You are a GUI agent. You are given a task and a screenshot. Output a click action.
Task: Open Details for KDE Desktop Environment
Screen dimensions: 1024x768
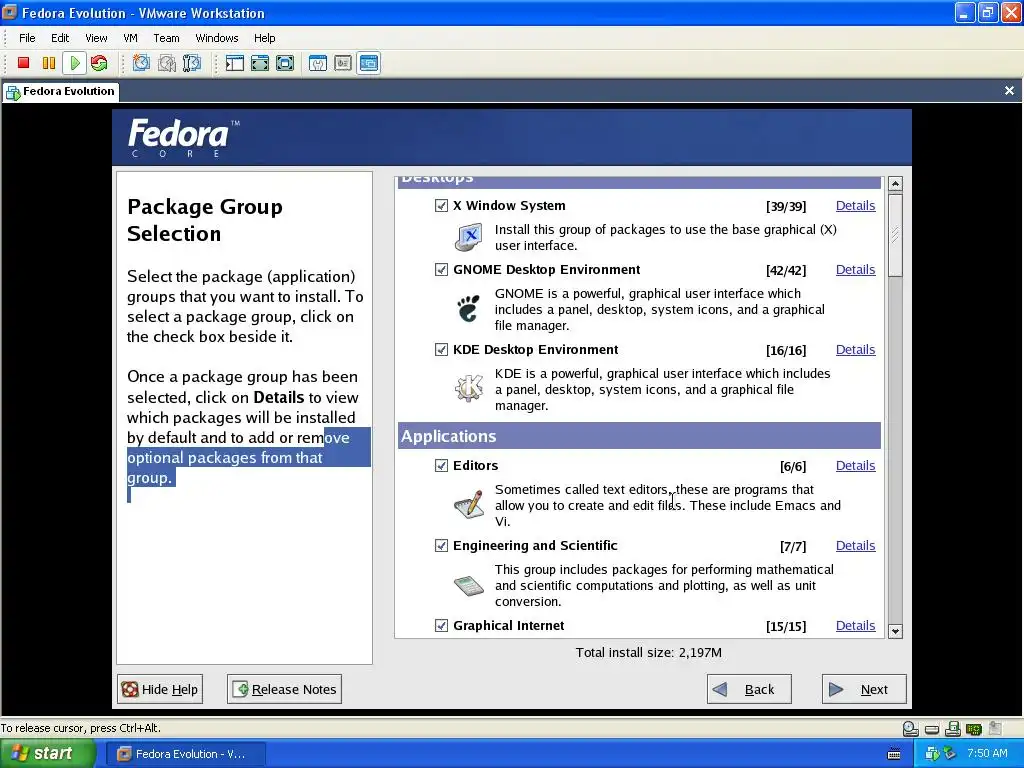(x=856, y=349)
